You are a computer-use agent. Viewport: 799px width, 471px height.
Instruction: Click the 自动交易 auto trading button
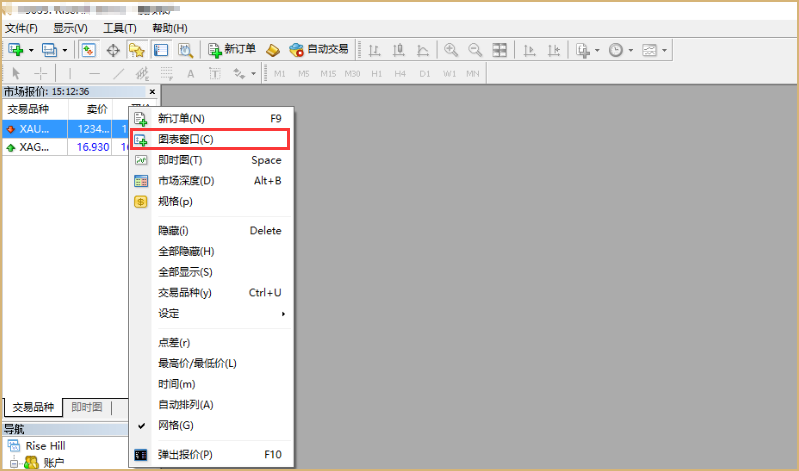click(319, 49)
